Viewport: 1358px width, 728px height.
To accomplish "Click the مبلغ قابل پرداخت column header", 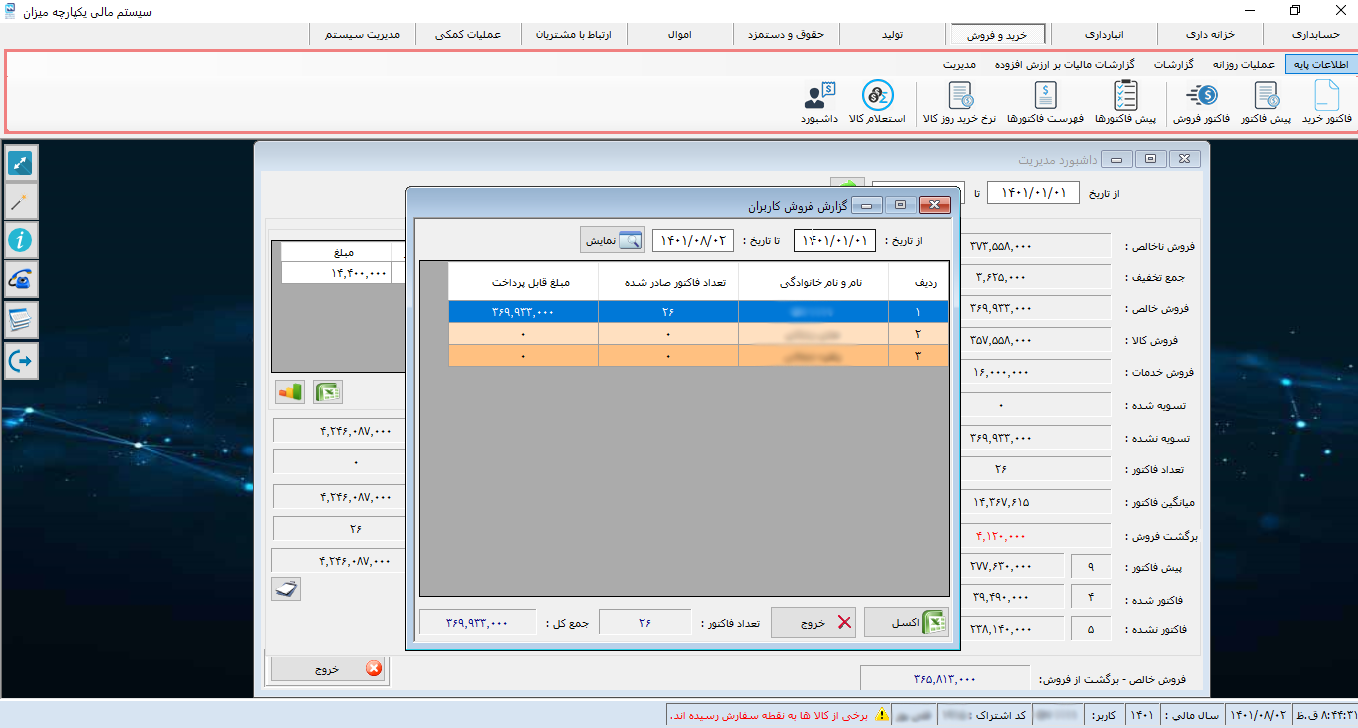I will (523, 282).
